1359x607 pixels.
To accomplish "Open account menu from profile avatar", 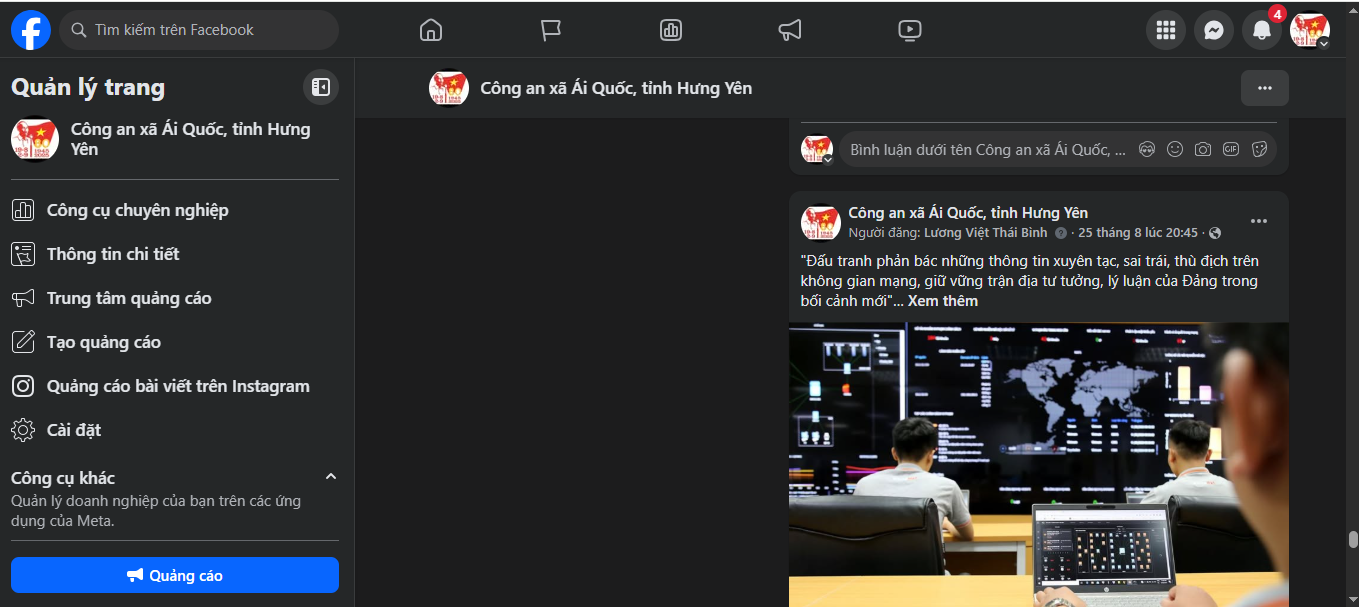I will coord(1310,30).
